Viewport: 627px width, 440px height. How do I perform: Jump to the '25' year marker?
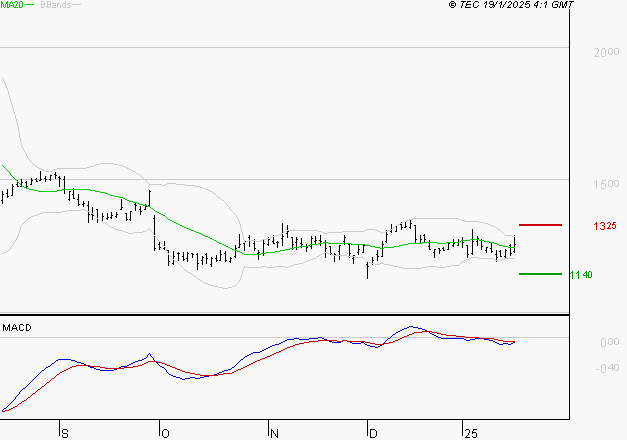click(x=470, y=433)
